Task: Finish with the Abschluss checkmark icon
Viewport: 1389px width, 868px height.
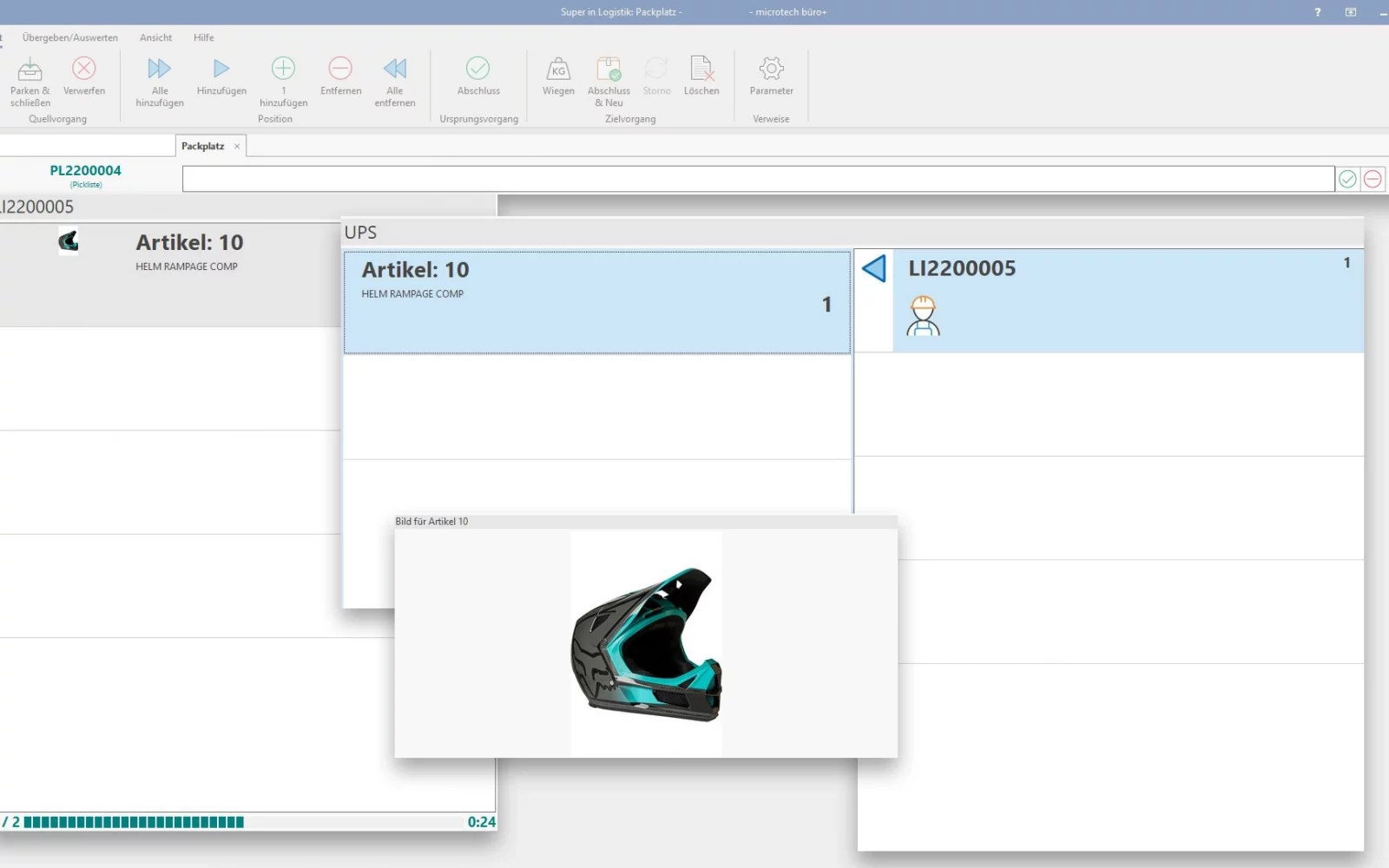Action: coord(478,69)
